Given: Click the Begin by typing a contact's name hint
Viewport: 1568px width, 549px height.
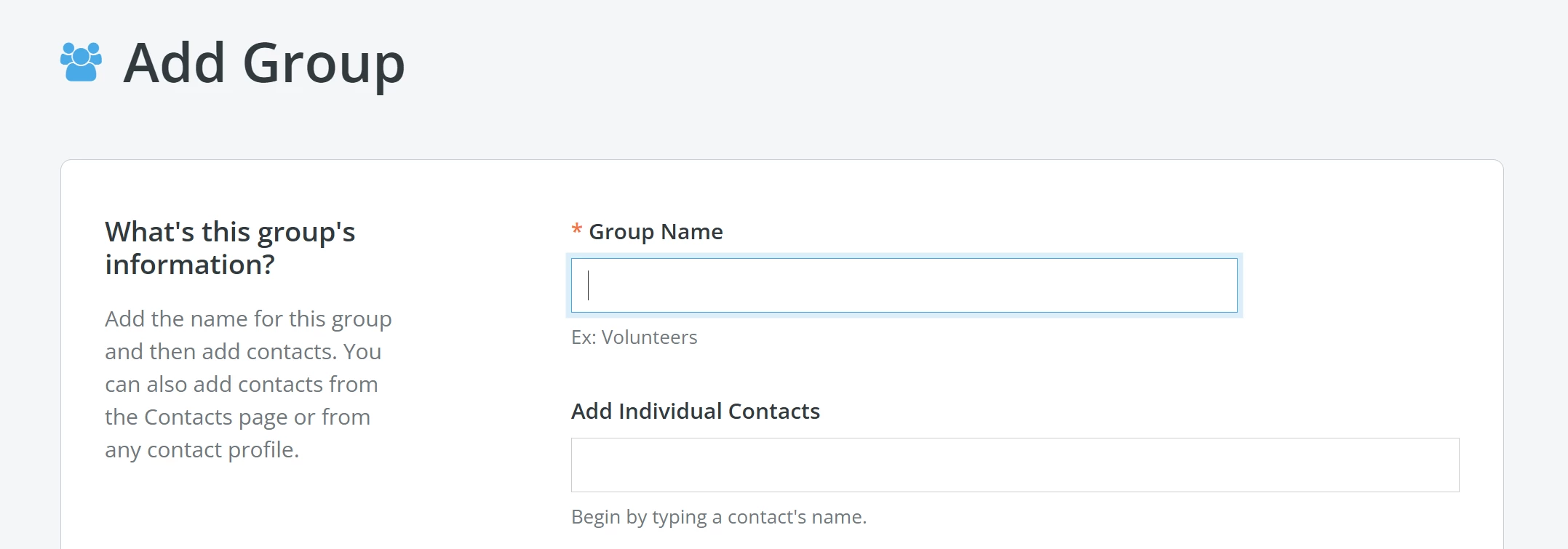Looking at the screenshot, I should pos(719,516).
